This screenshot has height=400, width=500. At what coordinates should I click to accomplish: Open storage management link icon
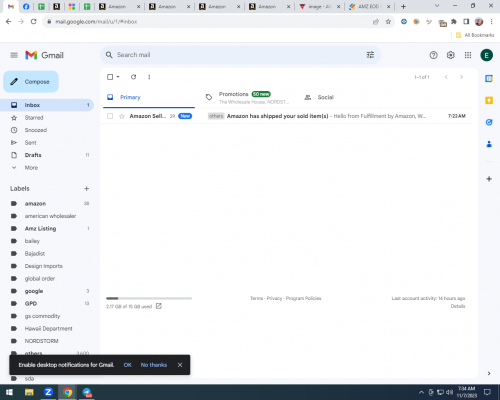pyautogui.click(x=159, y=306)
